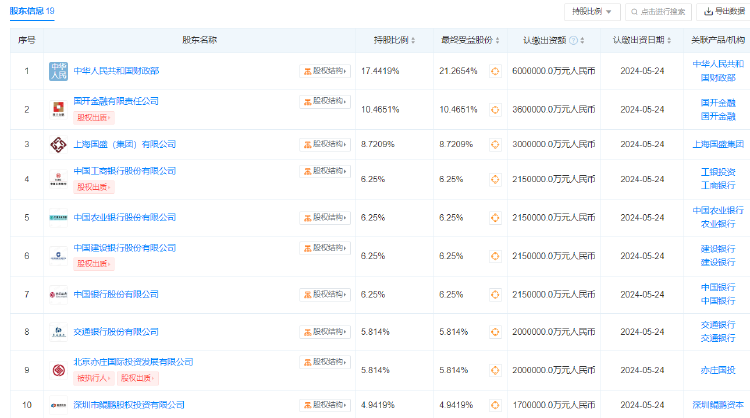750x418 pixels.
Task: Click 北京亦庄国际 red company logo
Action: point(58,370)
